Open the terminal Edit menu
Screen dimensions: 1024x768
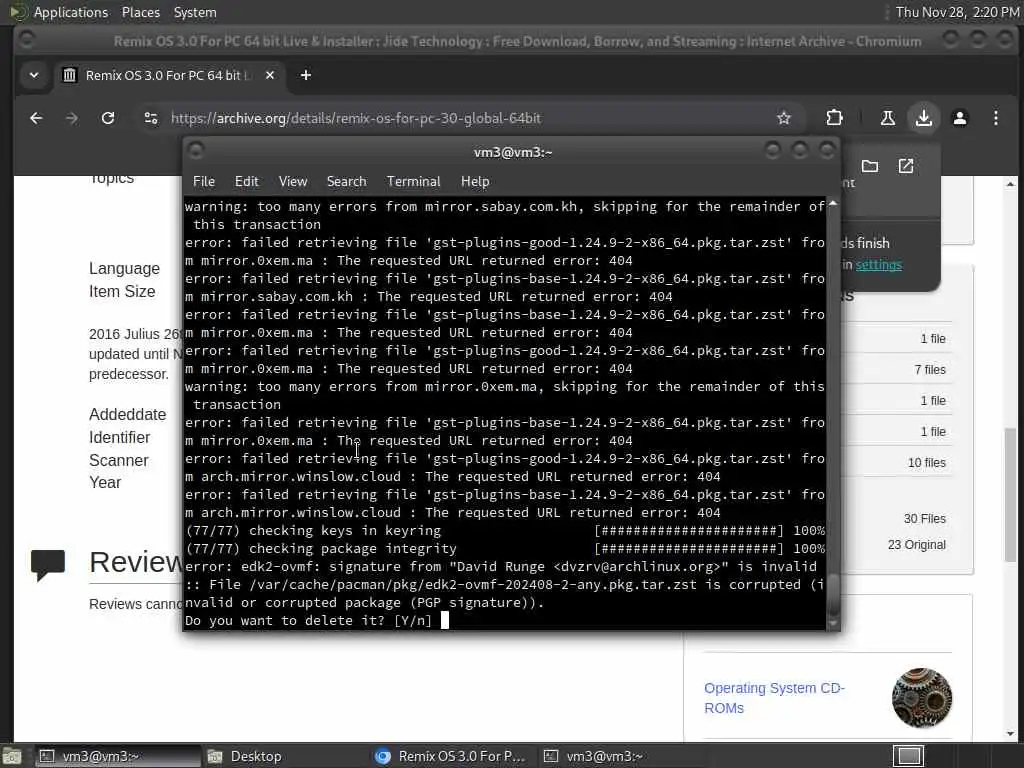247,182
